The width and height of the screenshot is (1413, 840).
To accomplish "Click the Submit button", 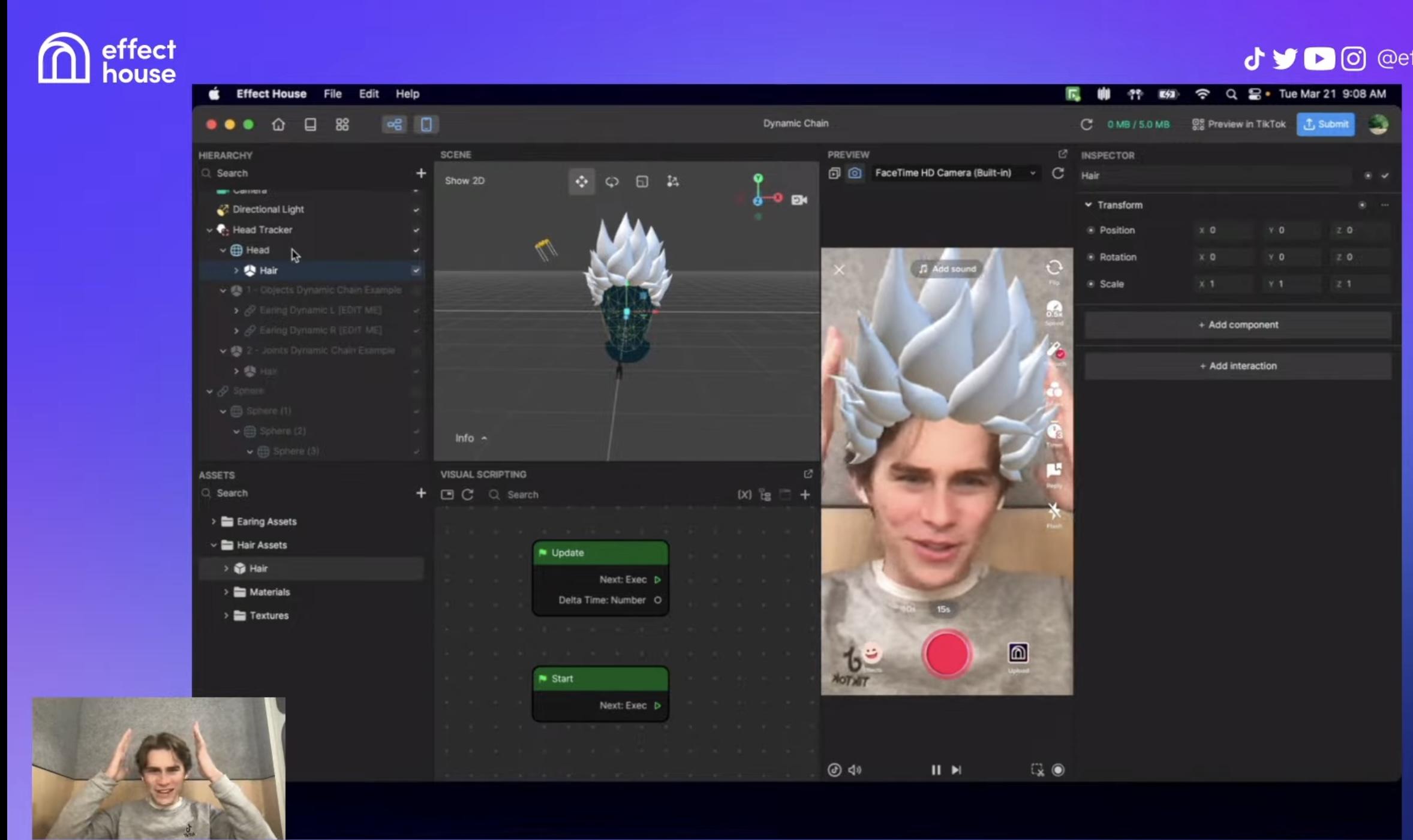I will click(x=1325, y=124).
